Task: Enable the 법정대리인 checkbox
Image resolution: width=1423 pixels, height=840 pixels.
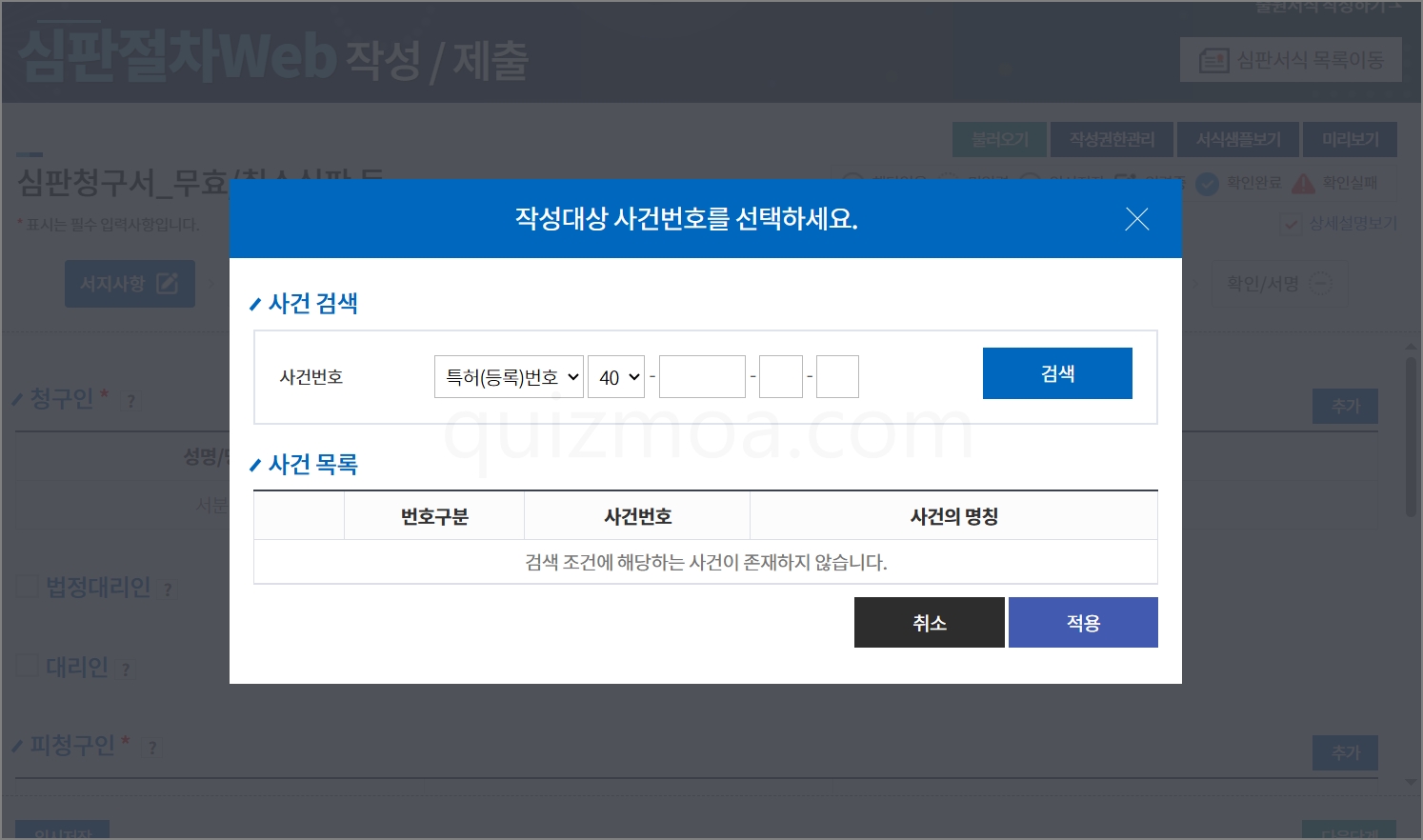Action: (28, 586)
